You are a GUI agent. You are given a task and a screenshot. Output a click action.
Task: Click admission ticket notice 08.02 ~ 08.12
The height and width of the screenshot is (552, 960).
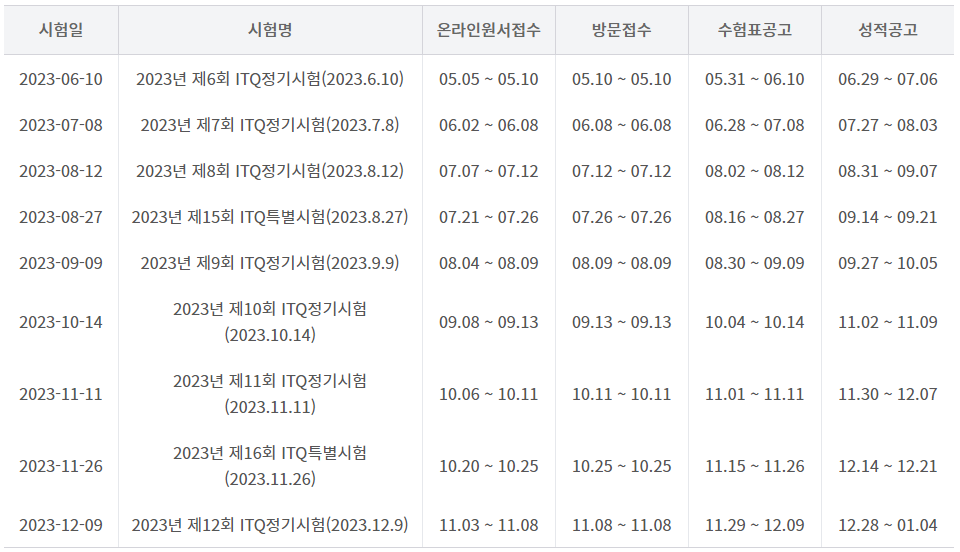click(755, 171)
